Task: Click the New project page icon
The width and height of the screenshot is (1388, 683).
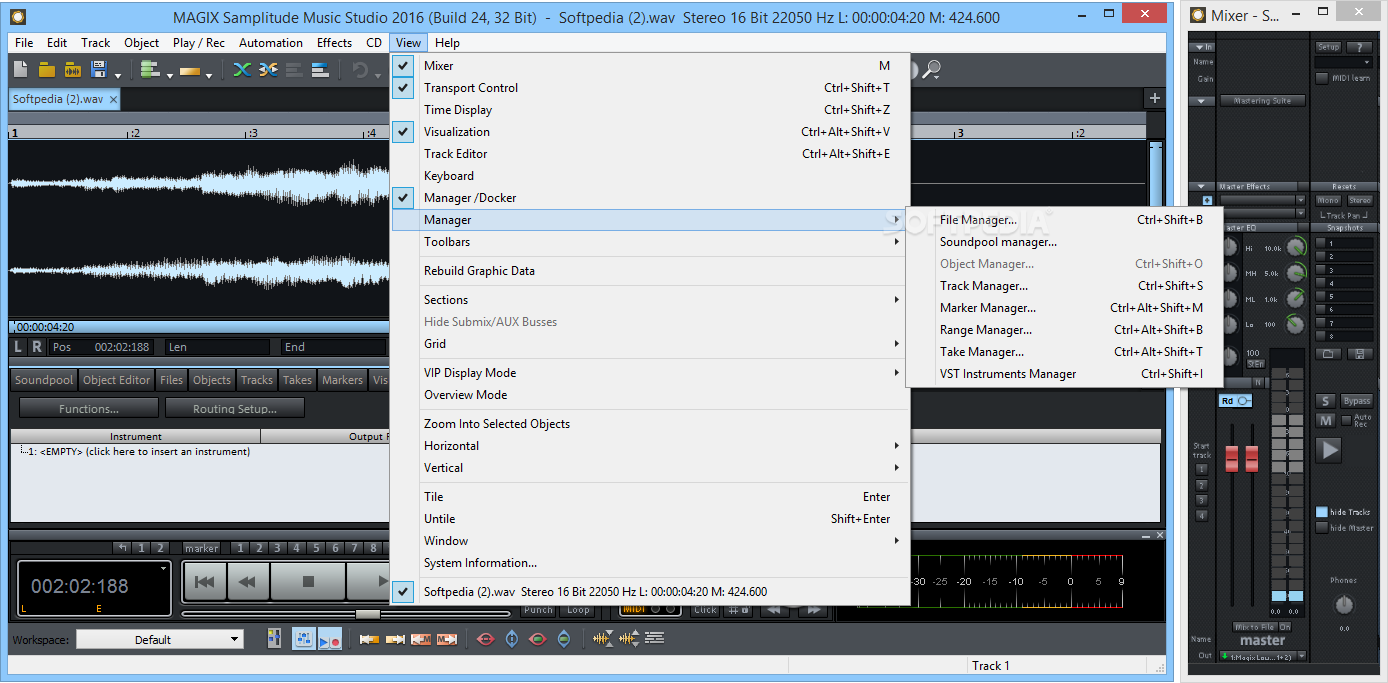Action: tap(21, 70)
